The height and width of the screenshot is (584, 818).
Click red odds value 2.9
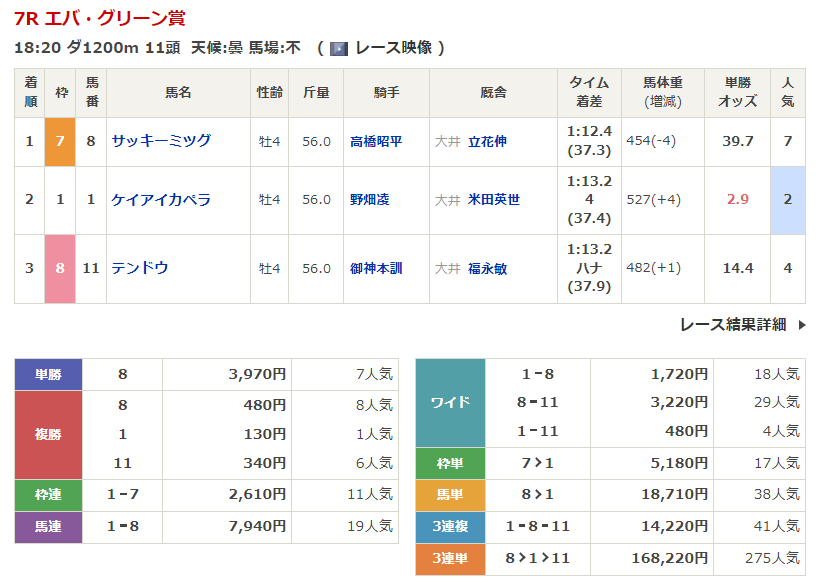[738, 199]
